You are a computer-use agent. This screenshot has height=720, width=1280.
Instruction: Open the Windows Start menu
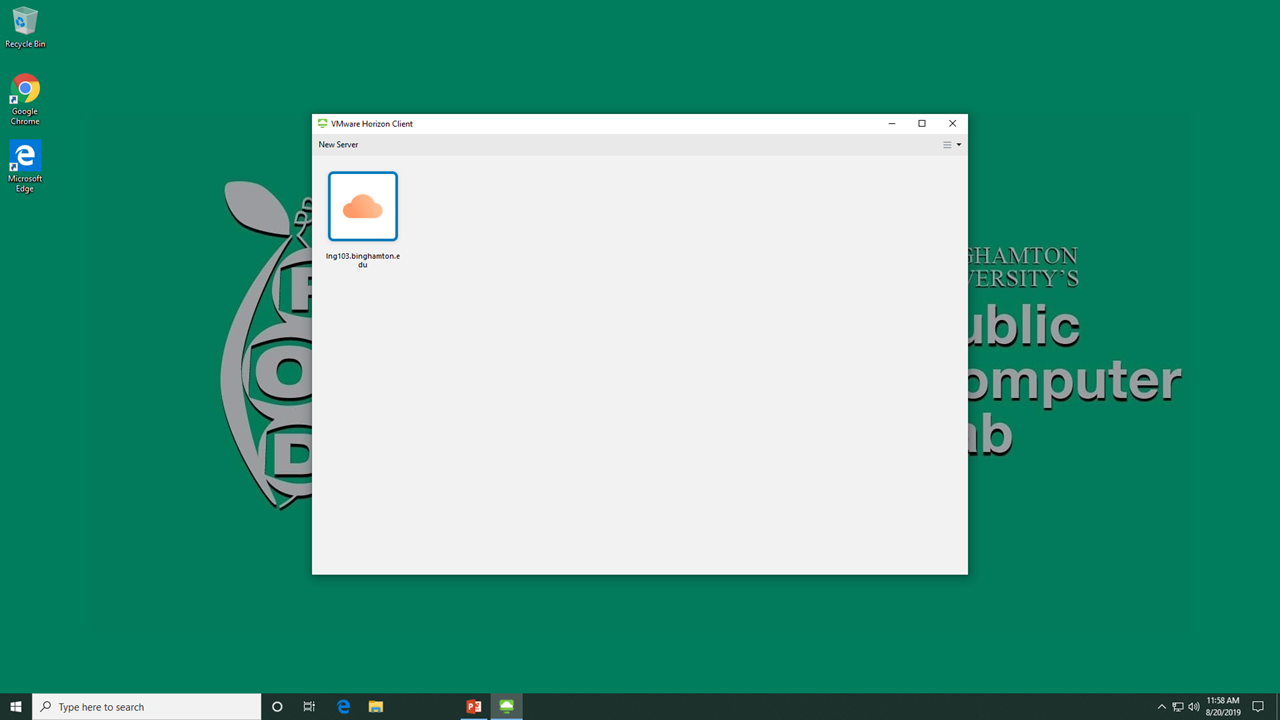pyautogui.click(x=16, y=707)
